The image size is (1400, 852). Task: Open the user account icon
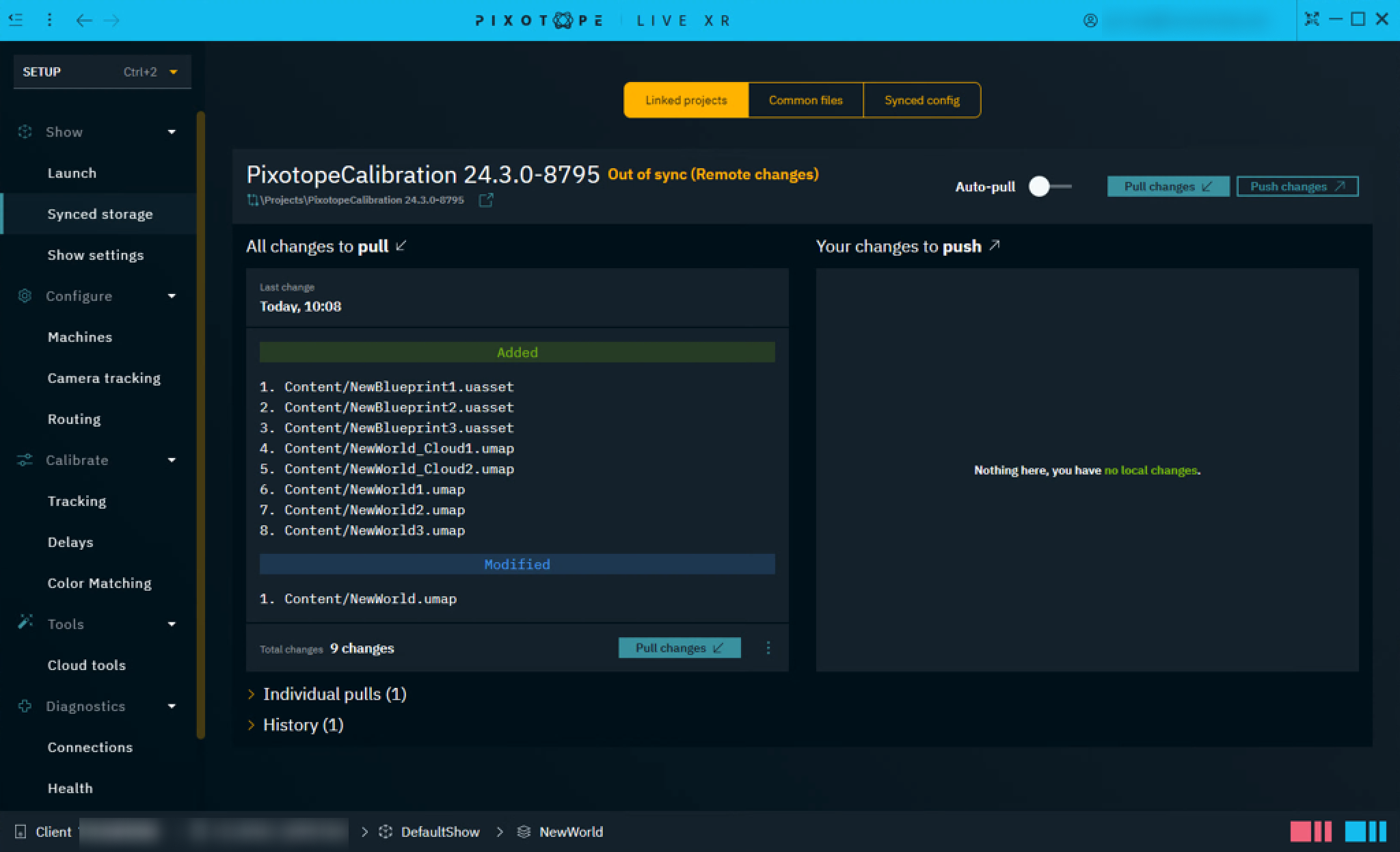[x=1090, y=21]
